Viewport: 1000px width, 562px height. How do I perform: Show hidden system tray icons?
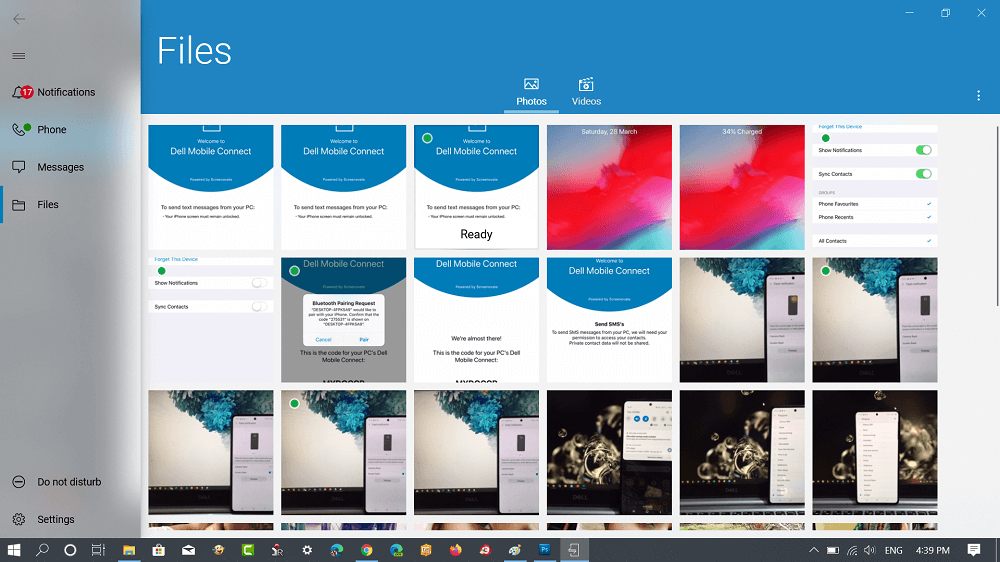tap(814, 550)
